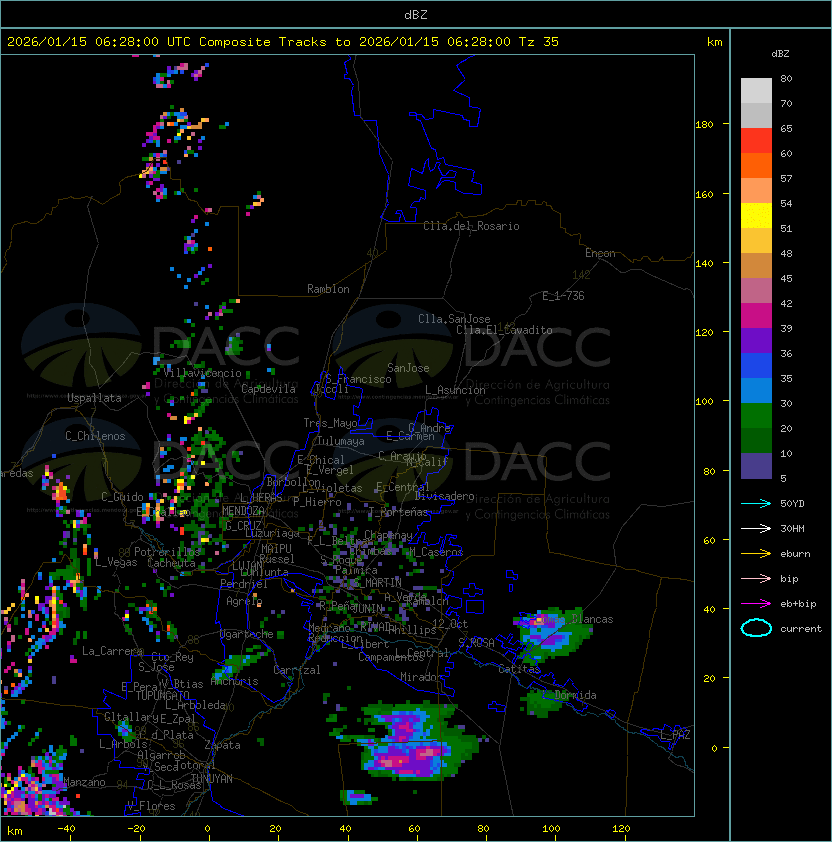Click the 'Encon' map label

[x=600, y=253]
